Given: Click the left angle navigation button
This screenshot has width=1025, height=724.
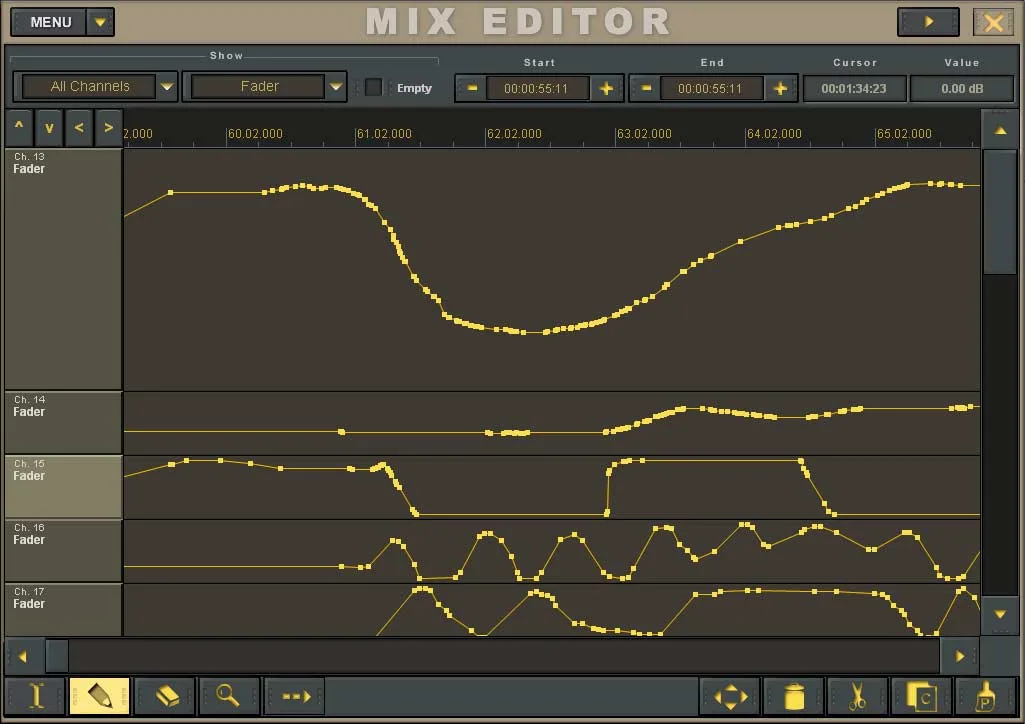Looking at the screenshot, I should point(79,127).
